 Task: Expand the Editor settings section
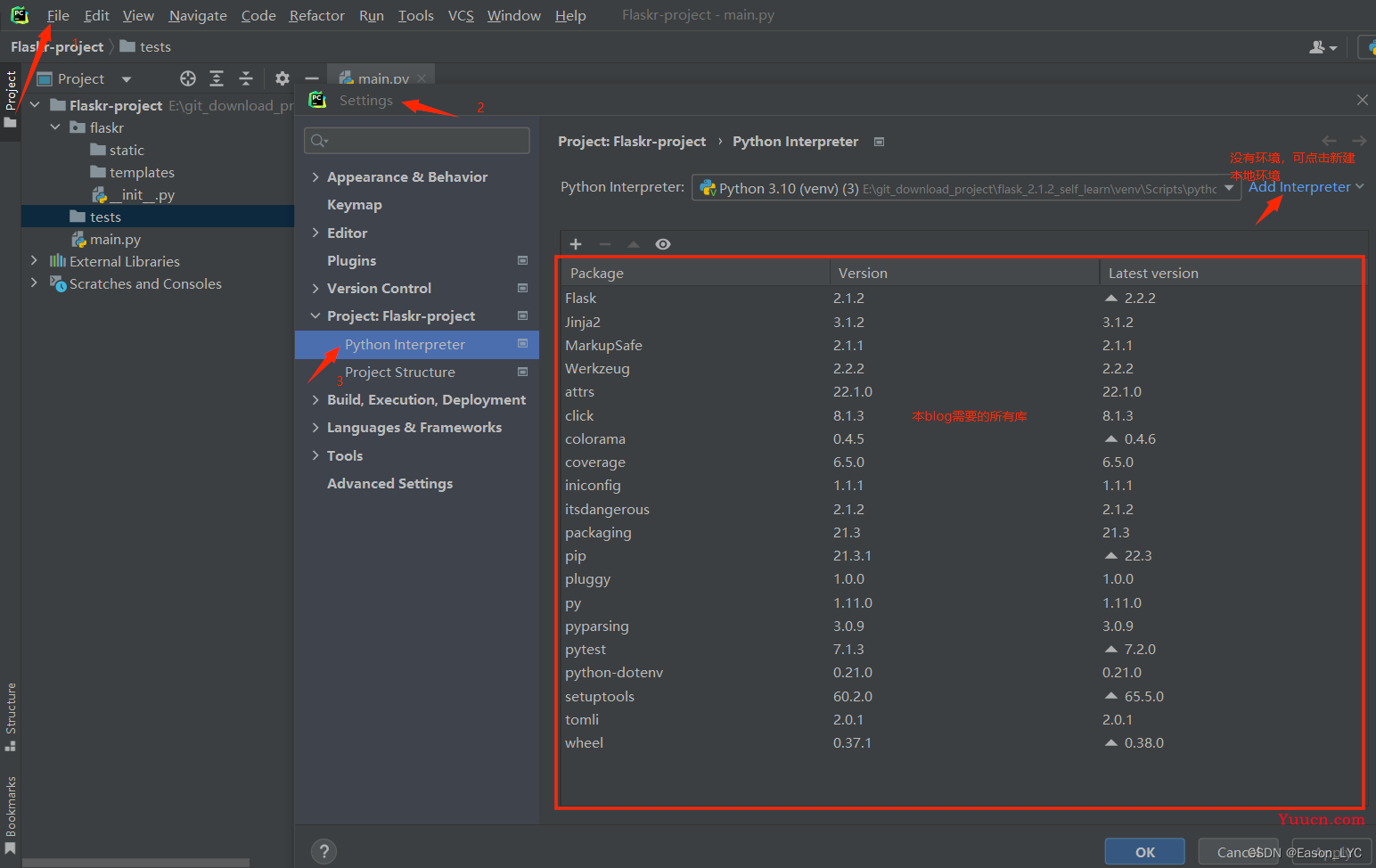point(315,233)
